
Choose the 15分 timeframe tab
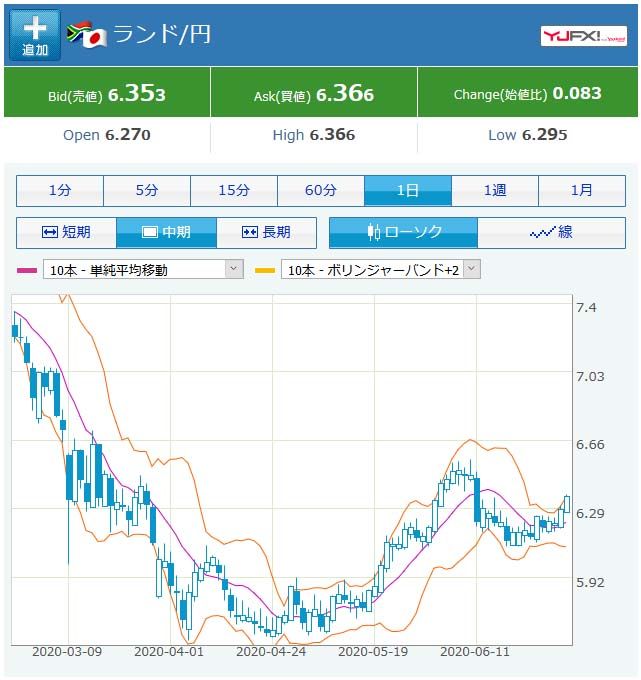(234, 190)
